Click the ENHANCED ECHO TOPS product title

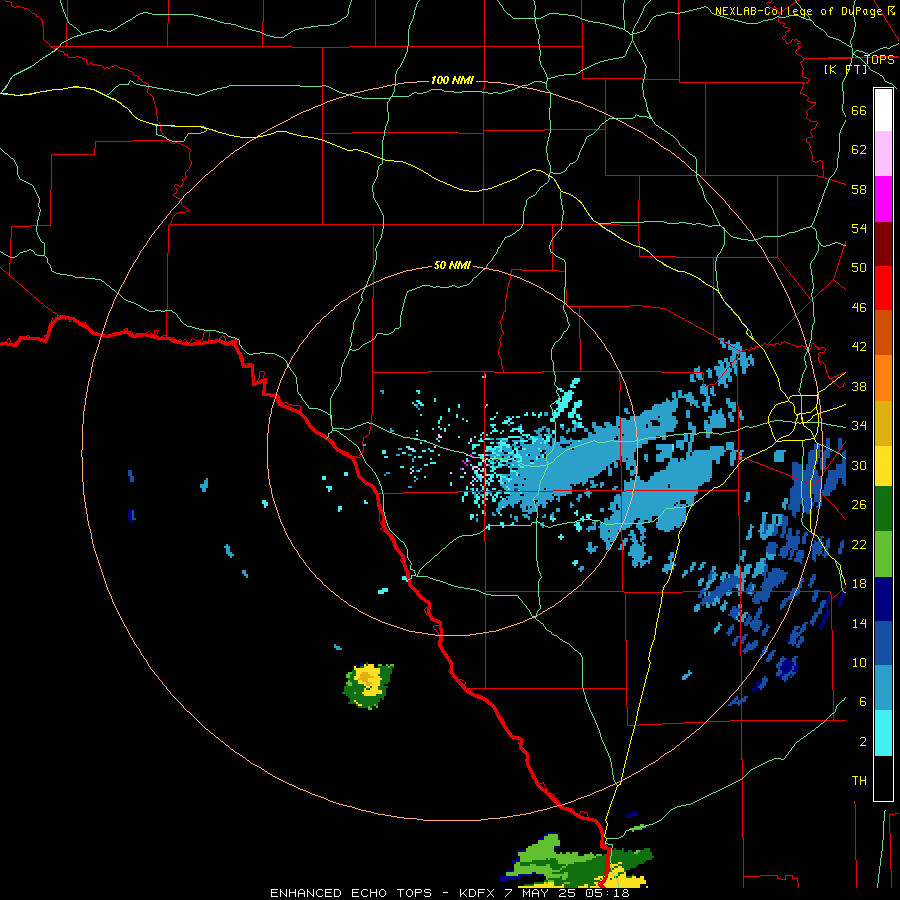pos(351,893)
